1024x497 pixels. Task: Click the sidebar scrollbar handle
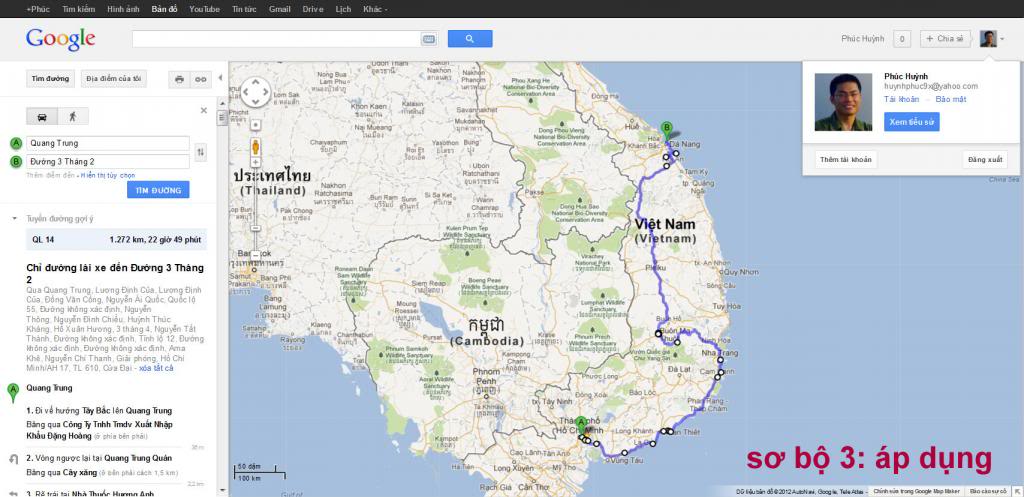(x=222, y=118)
